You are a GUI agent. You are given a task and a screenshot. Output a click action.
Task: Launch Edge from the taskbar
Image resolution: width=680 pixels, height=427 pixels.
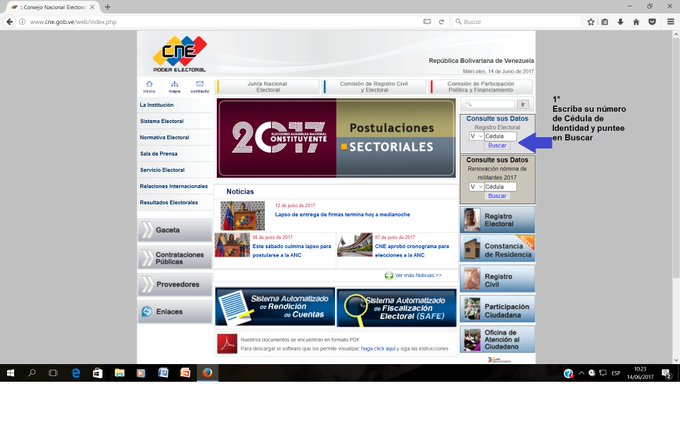[x=76, y=373]
